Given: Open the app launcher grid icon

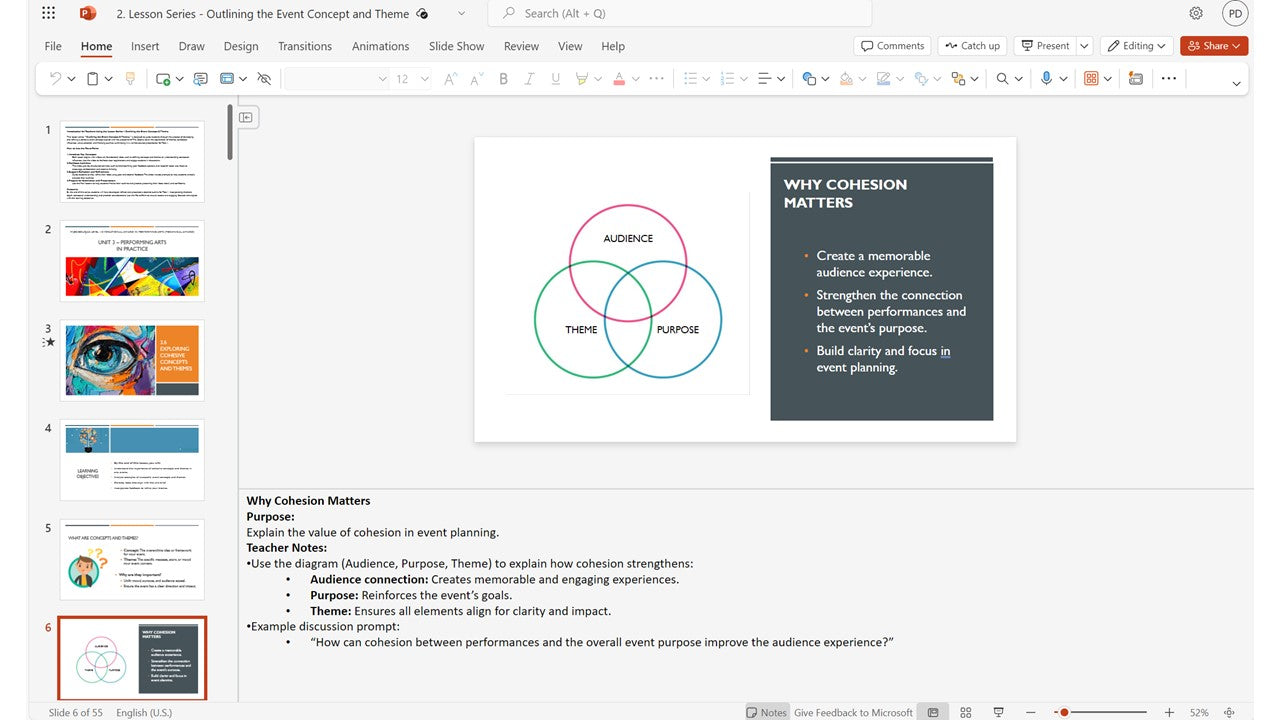Looking at the screenshot, I should (50, 14).
